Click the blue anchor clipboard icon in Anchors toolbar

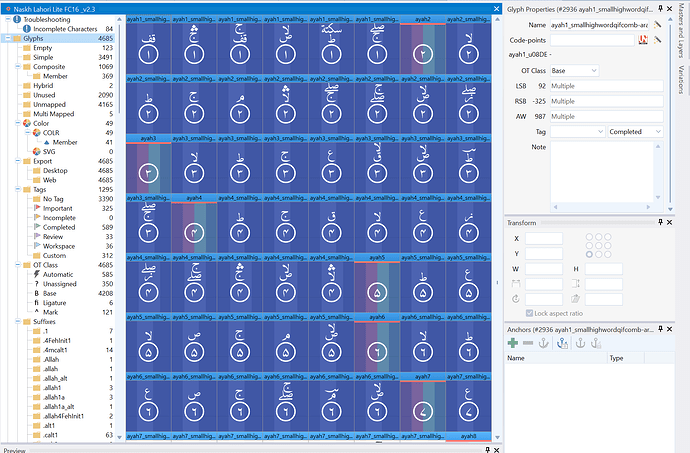pyautogui.click(x=562, y=343)
